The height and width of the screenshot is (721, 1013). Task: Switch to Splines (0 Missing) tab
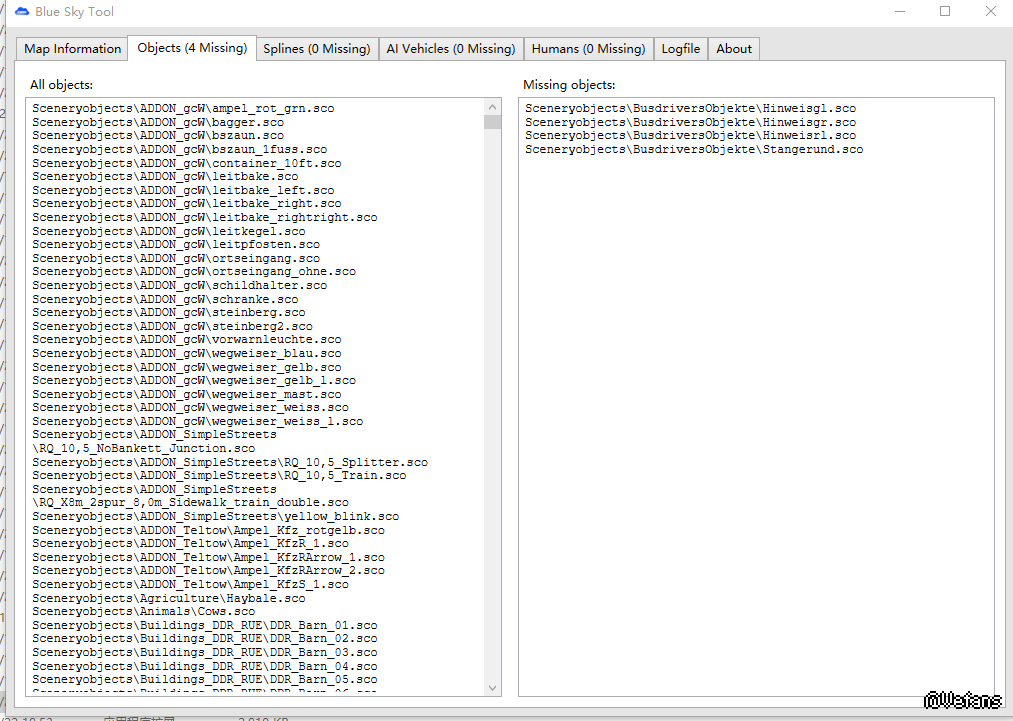tap(316, 49)
